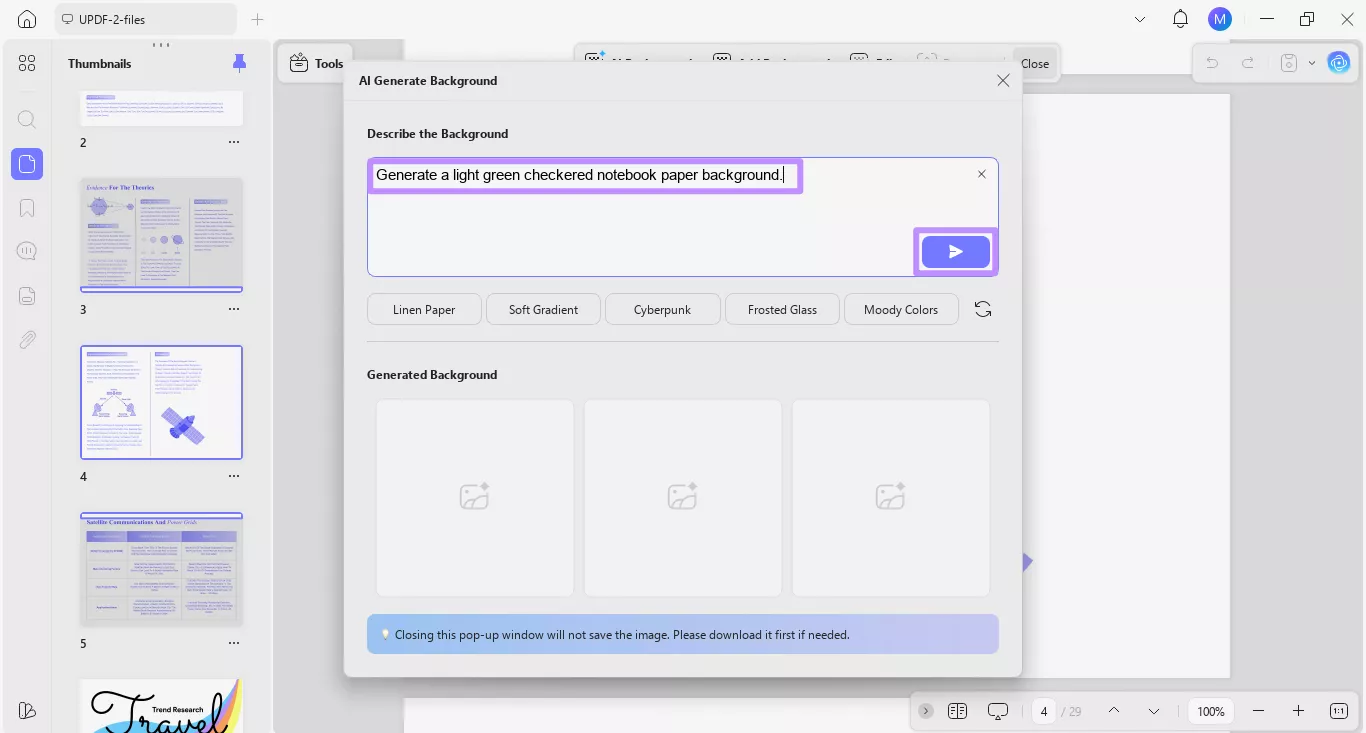
Task: Open the layers icon at sidebar bottom
Action: pos(27,711)
